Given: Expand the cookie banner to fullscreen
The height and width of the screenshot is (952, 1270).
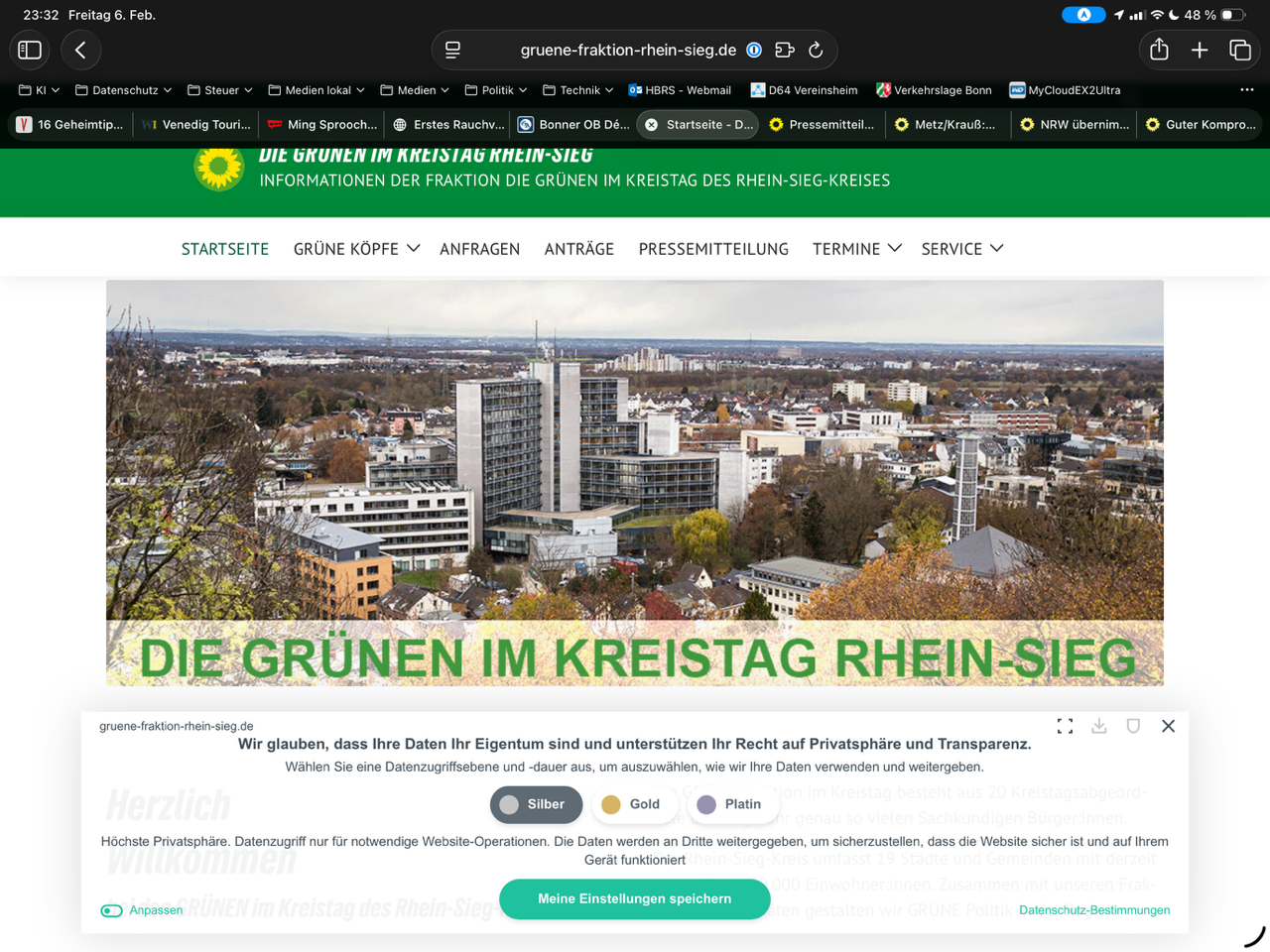Looking at the screenshot, I should click(x=1065, y=726).
